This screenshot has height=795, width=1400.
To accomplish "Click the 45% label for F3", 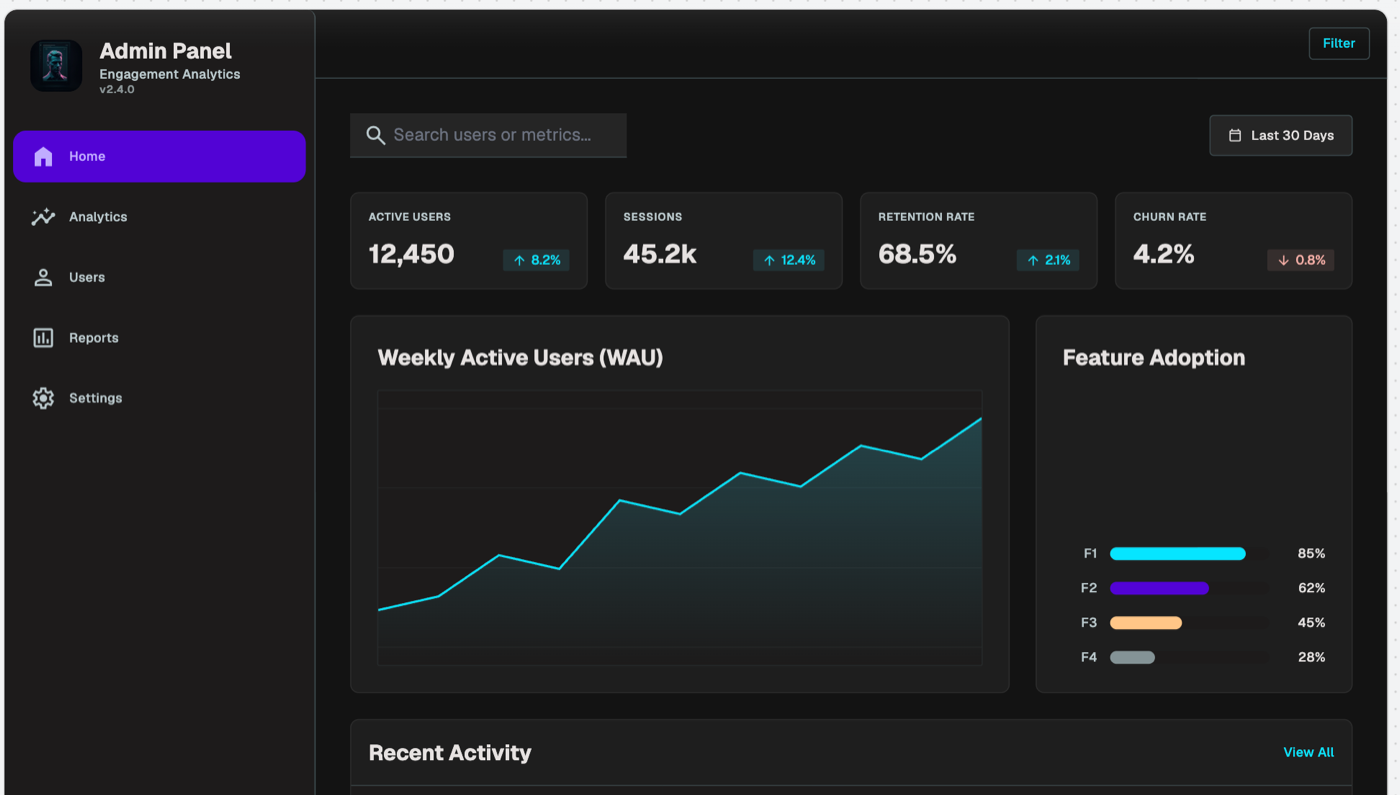I will [x=1311, y=623].
